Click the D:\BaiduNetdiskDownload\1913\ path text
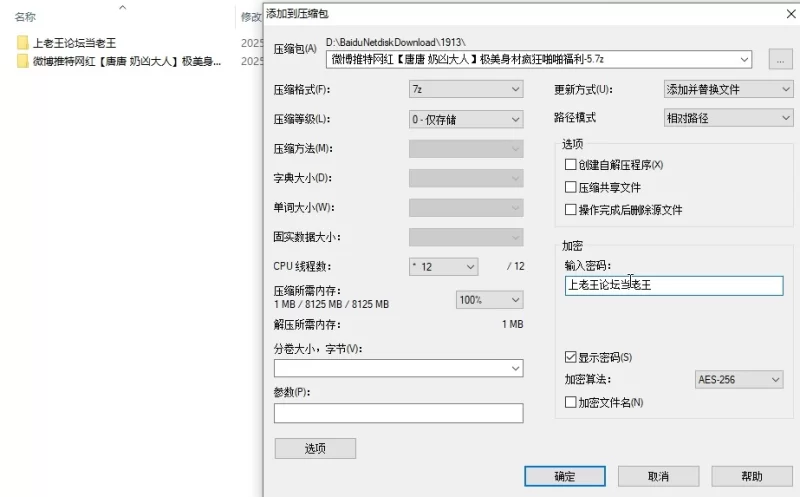The height and width of the screenshot is (497, 800). click(x=396, y=42)
